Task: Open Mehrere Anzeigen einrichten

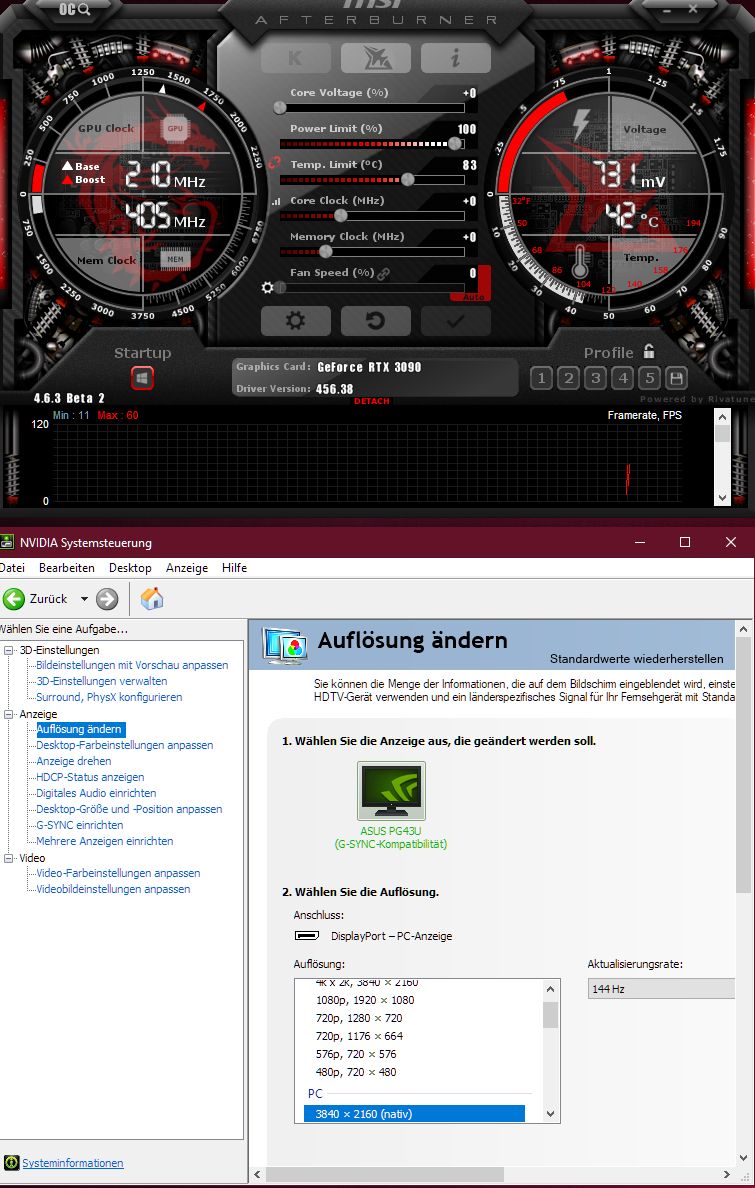Action: (105, 841)
